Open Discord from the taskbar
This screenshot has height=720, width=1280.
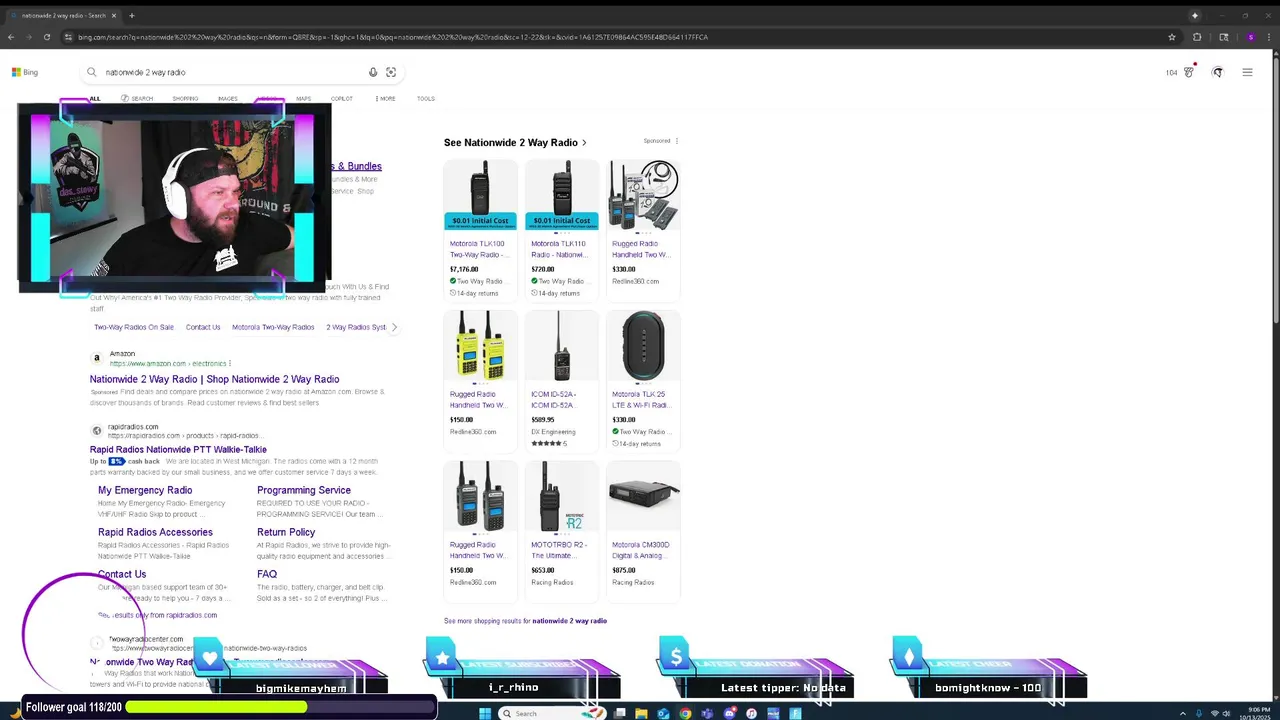click(729, 713)
